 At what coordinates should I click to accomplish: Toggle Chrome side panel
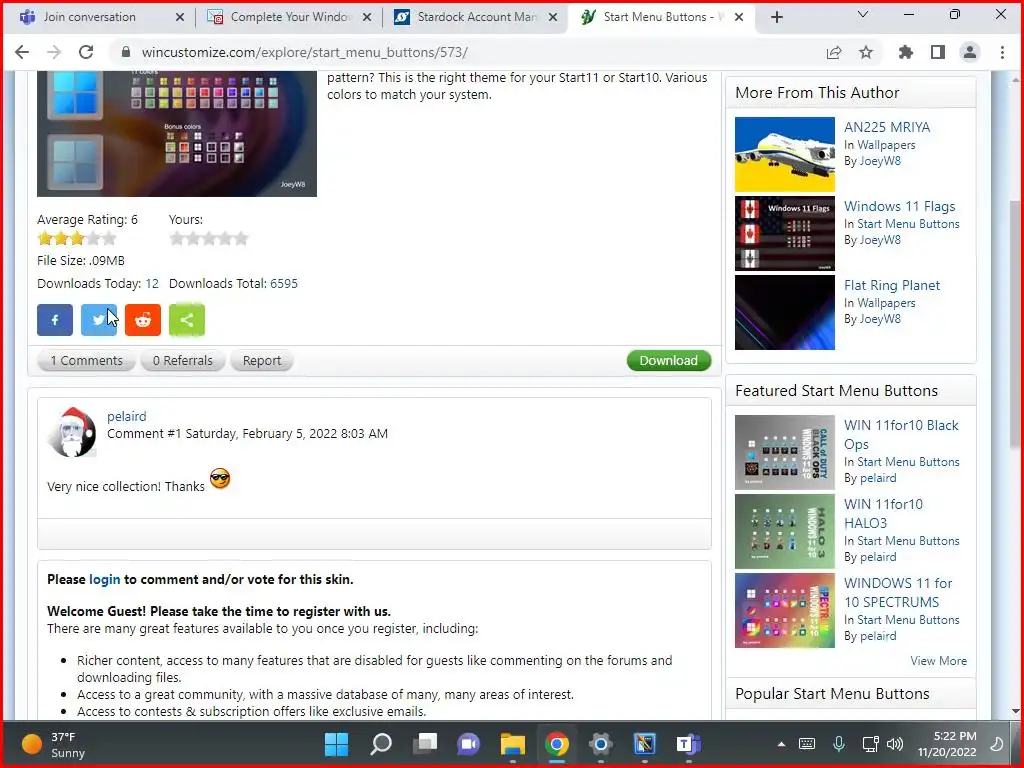[x=938, y=52]
